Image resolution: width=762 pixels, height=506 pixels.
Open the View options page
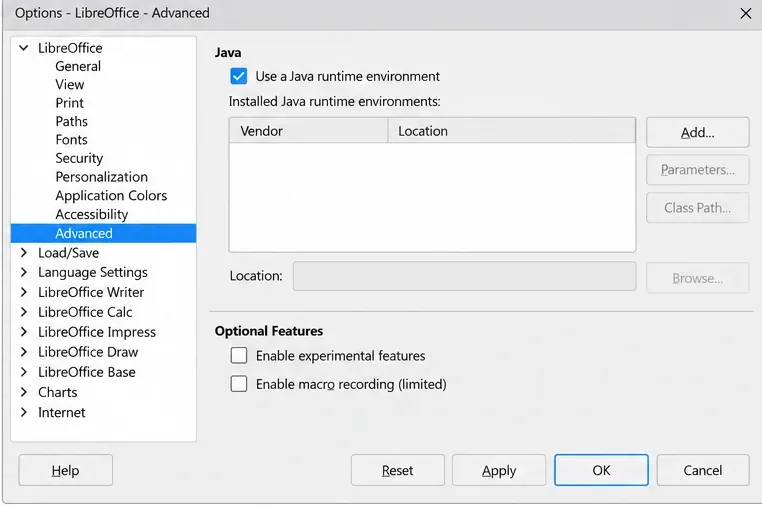(x=69, y=85)
